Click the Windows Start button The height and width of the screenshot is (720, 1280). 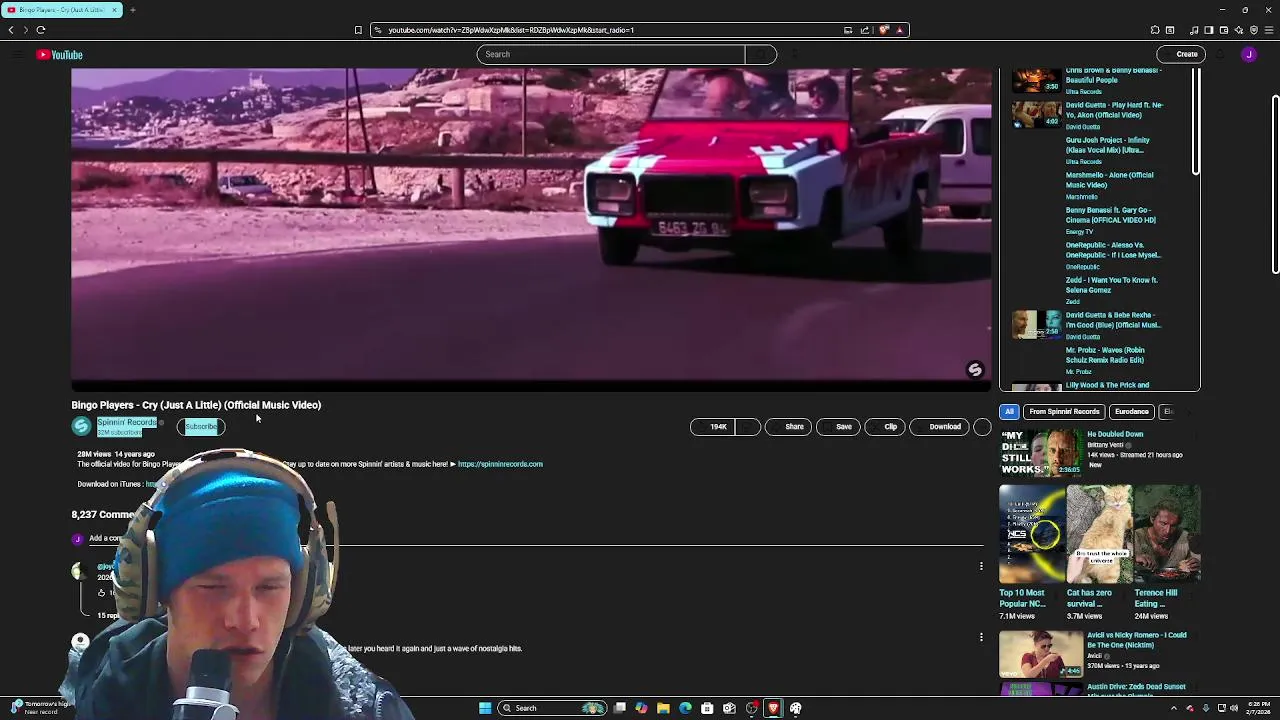(485, 708)
